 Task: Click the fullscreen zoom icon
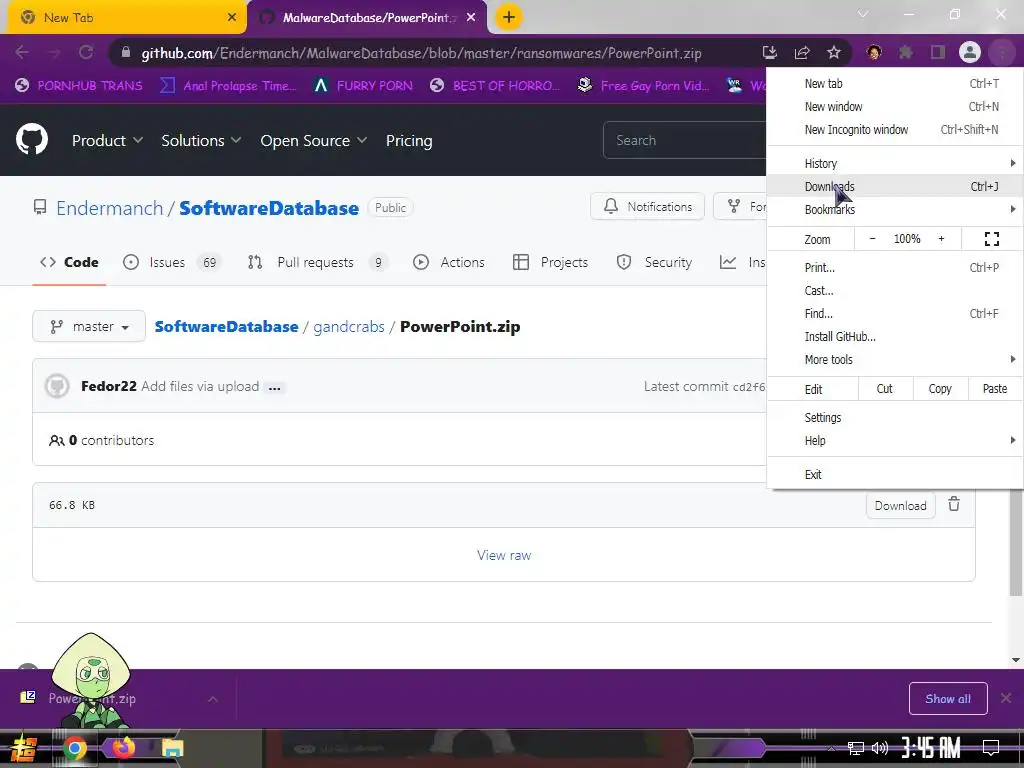[x=991, y=239]
